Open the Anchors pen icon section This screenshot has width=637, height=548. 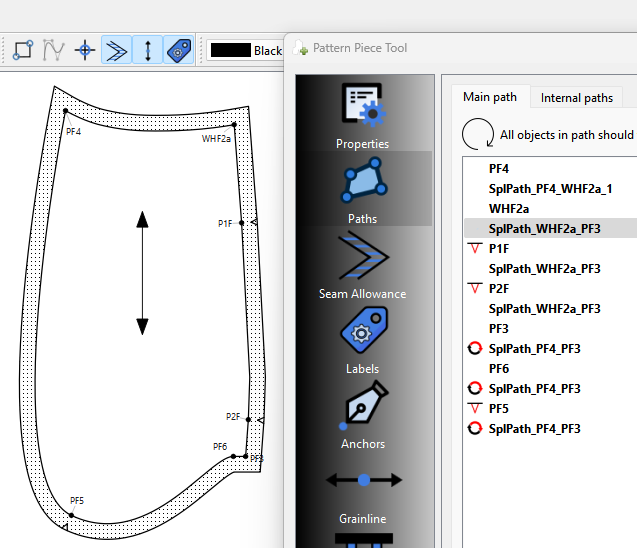coord(362,415)
